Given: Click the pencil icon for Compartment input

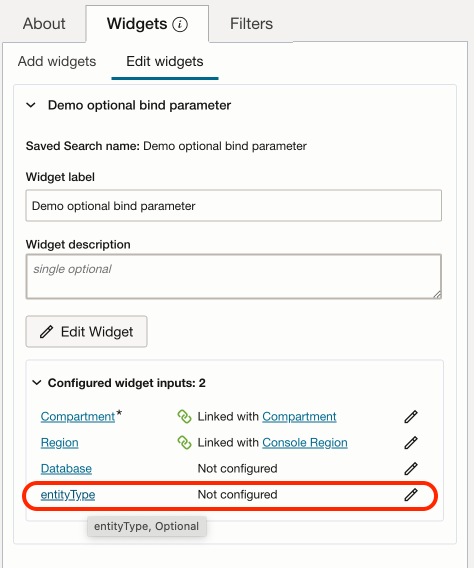Looking at the screenshot, I should click(x=411, y=417).
